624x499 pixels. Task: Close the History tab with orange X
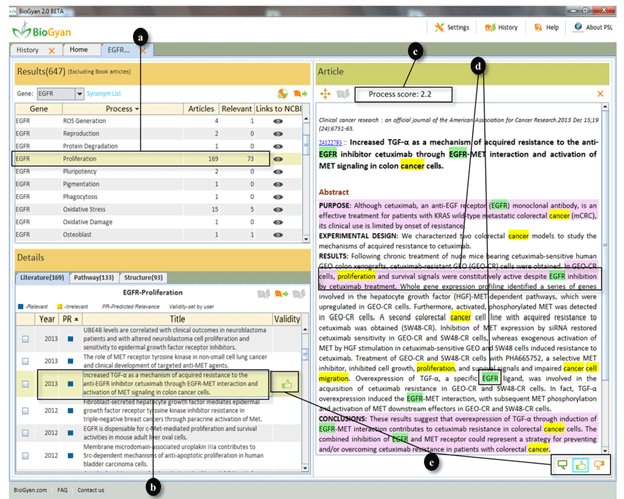(x=52, y=51)
